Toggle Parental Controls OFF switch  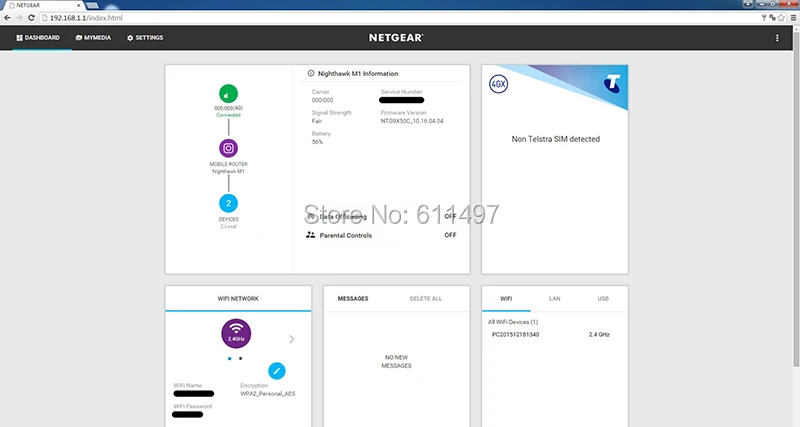[450, 235]
